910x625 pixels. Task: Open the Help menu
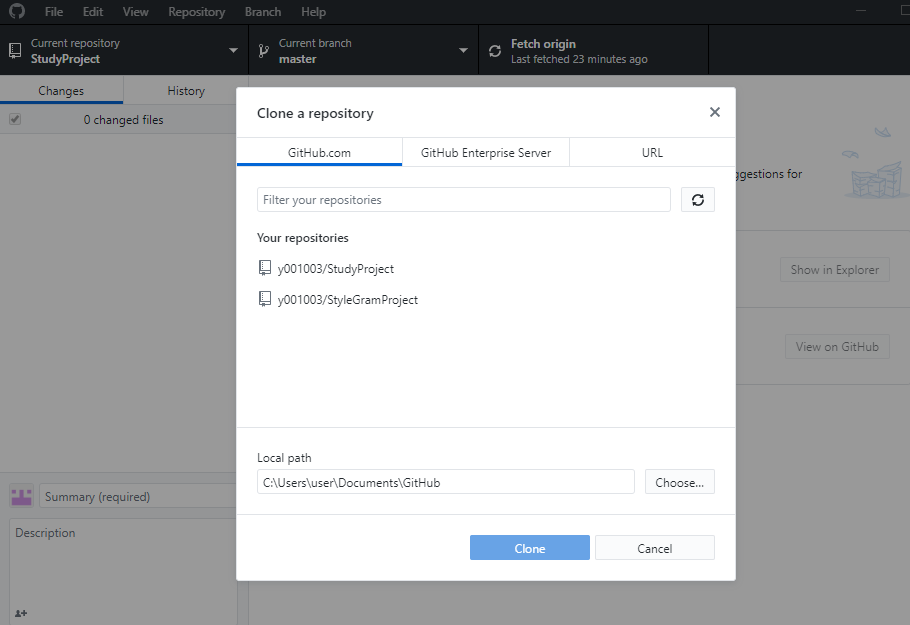point(313,12)
